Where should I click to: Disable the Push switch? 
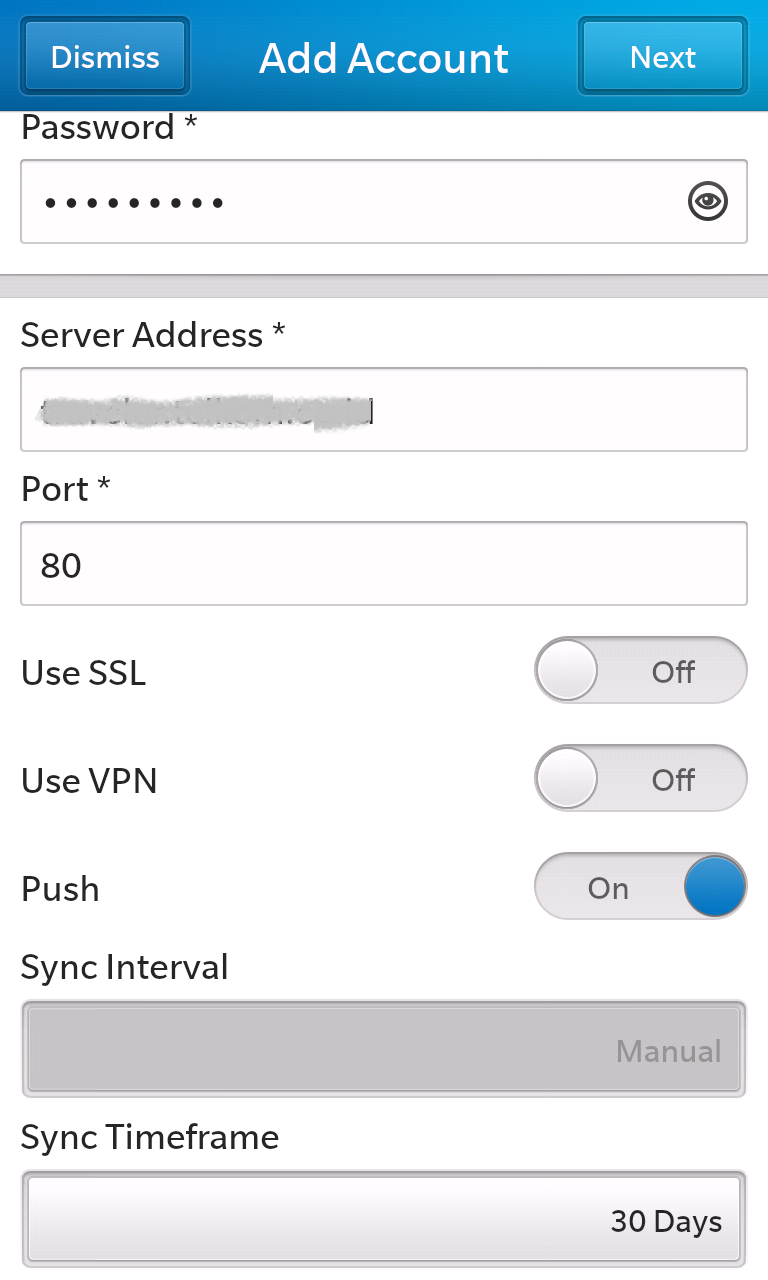641,887
